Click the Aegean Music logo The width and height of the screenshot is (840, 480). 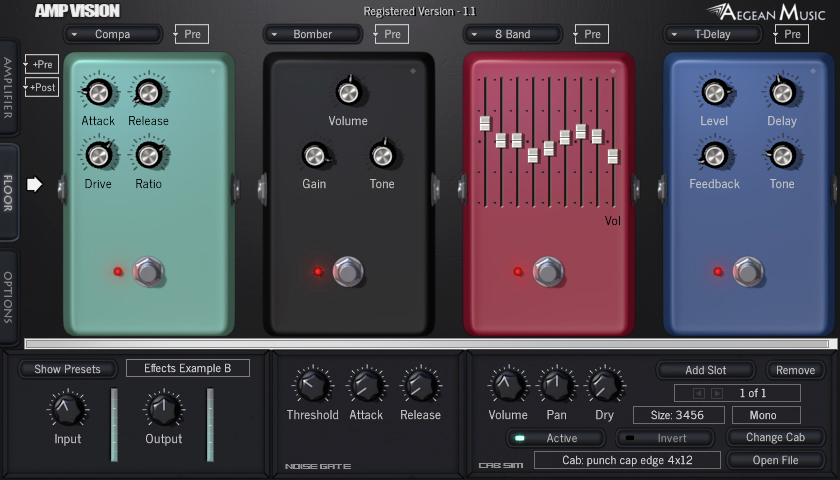[x=766, y=12]
